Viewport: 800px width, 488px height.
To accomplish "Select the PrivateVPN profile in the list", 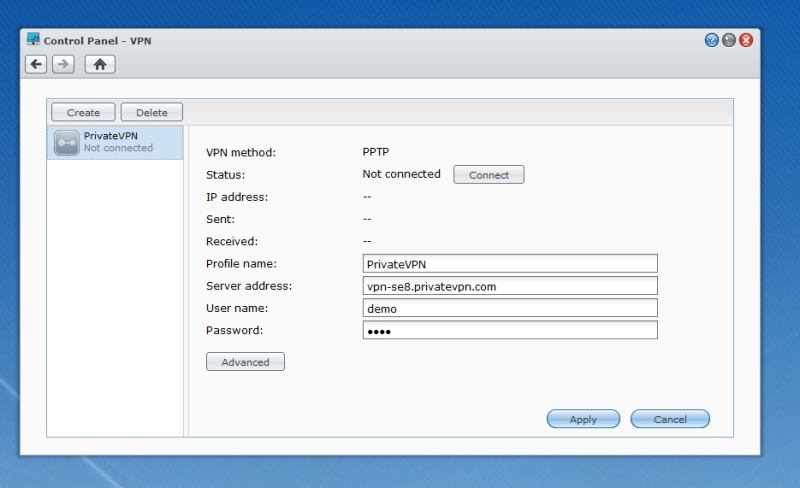I will (115, 142).
